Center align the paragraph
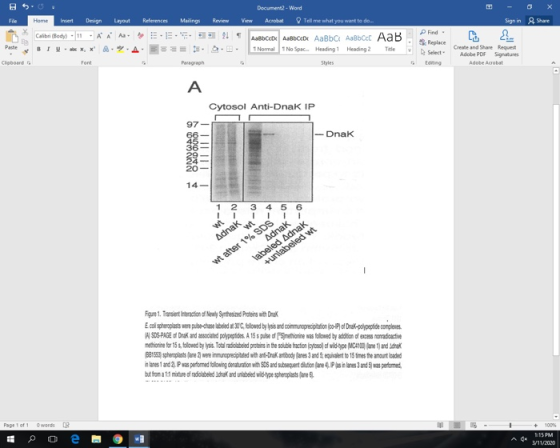The image size is (560, 448). (x=164, y=49)
